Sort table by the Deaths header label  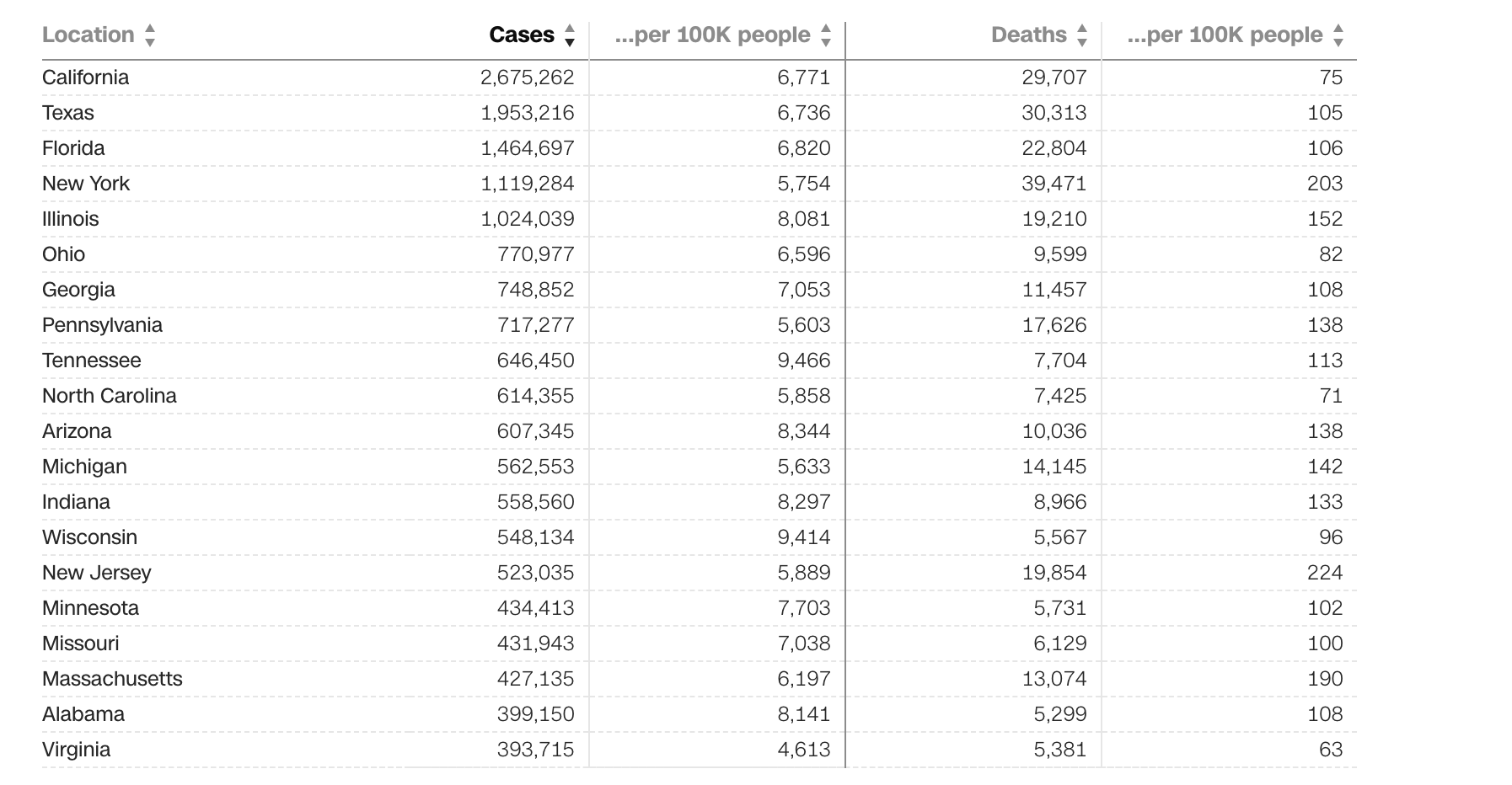tap(1028, 35)
